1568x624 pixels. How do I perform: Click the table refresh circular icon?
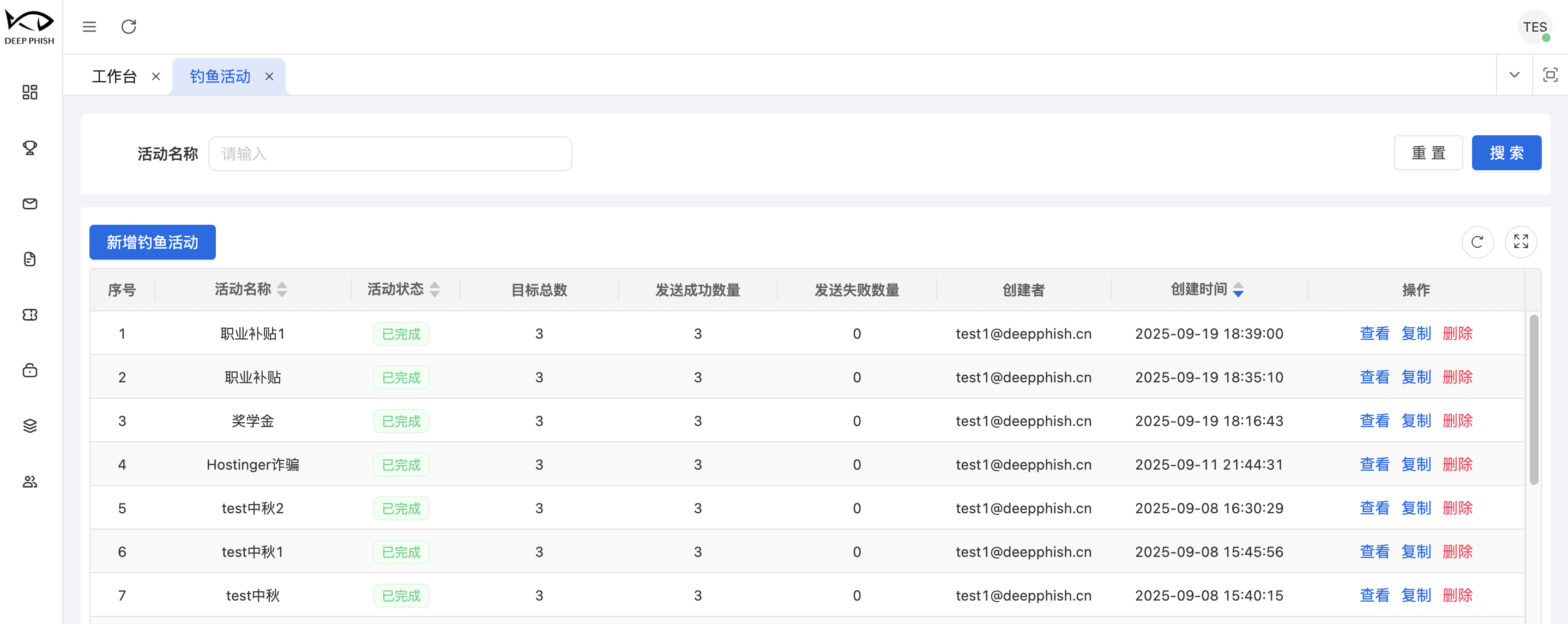pyautogui.click(x=1477, y=242)
